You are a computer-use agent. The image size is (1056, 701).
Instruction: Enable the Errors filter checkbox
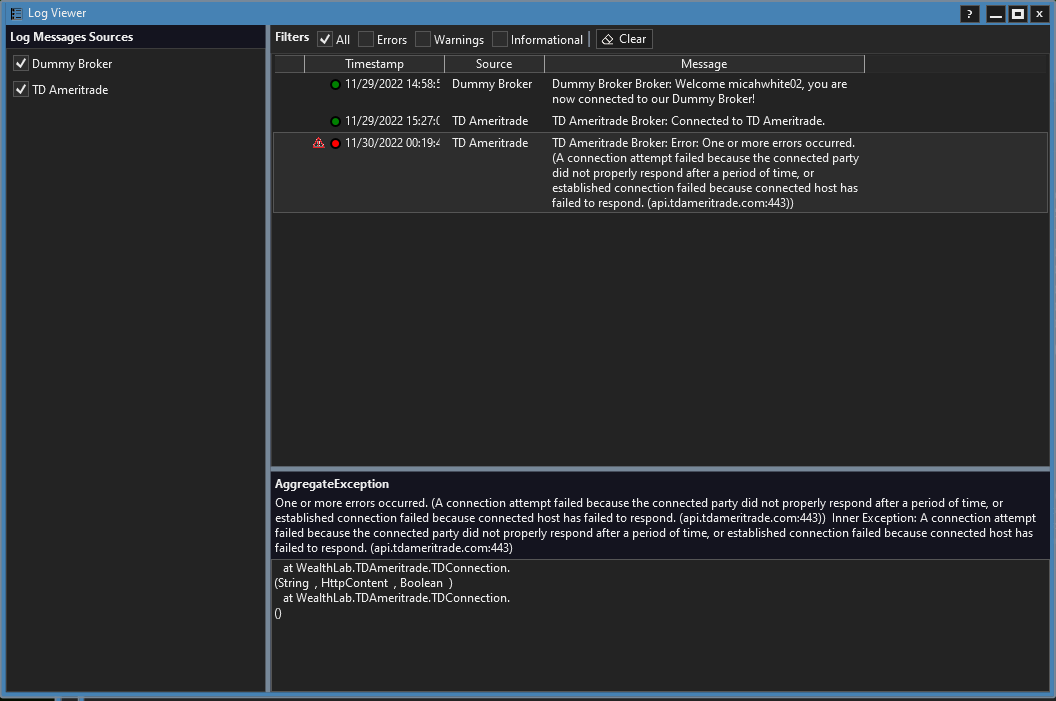(366, 40)
